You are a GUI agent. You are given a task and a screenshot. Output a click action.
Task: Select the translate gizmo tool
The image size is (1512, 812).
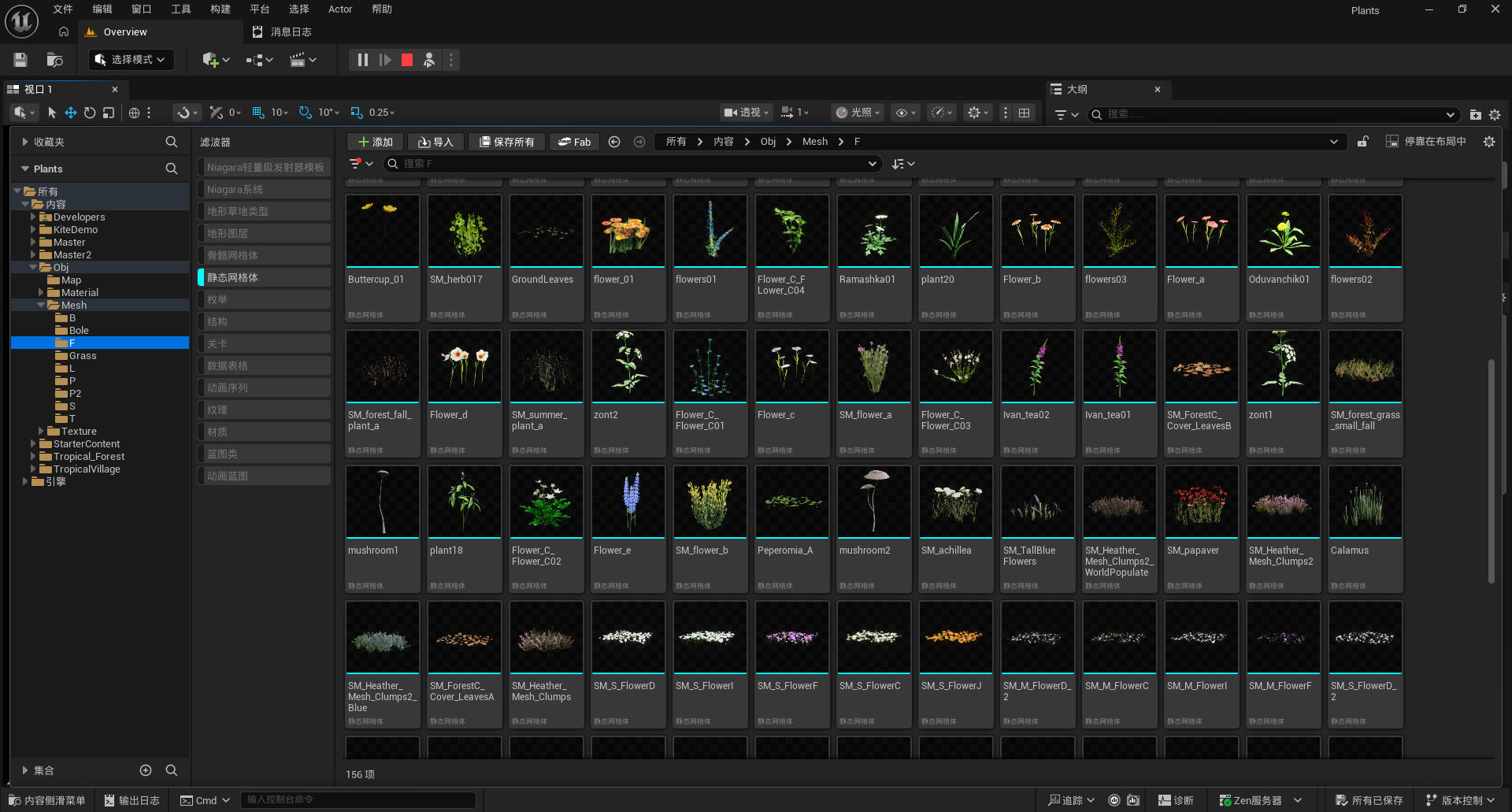(x=71, y=113)
